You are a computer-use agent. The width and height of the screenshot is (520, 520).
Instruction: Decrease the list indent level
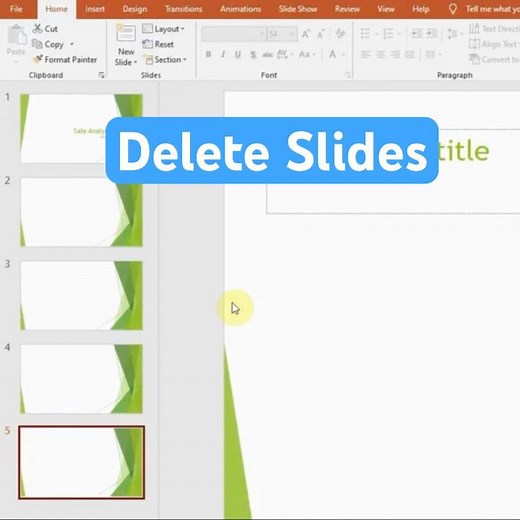(416, 34)
